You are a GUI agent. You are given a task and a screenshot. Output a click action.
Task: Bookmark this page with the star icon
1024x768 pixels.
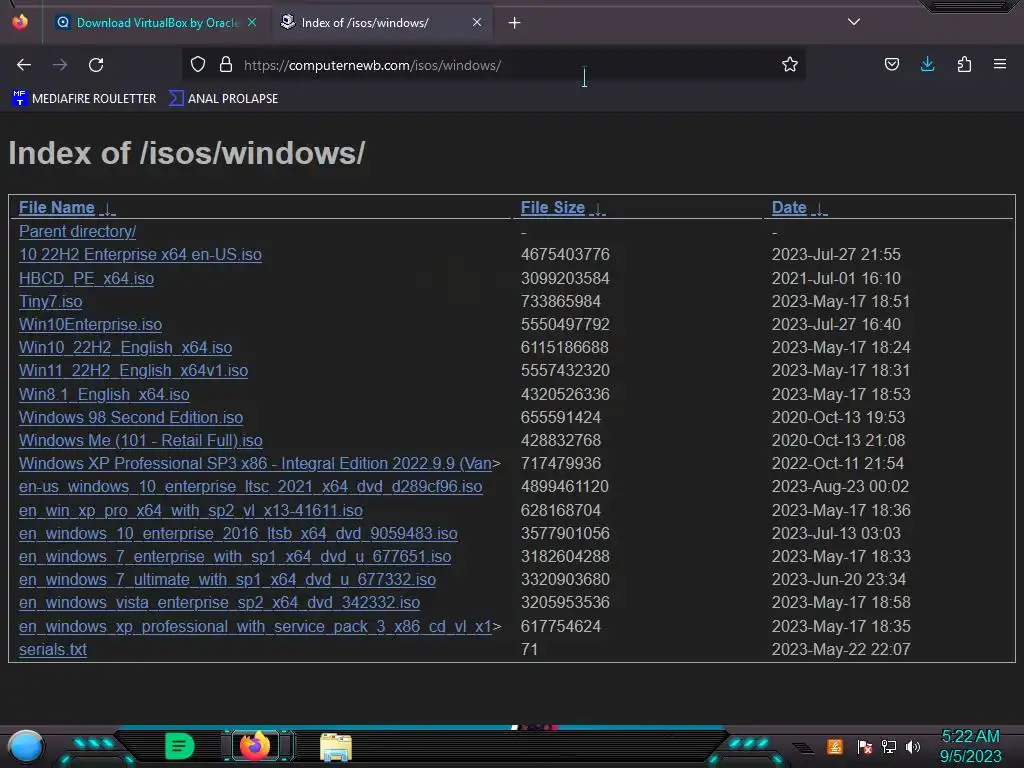(790, 64)
